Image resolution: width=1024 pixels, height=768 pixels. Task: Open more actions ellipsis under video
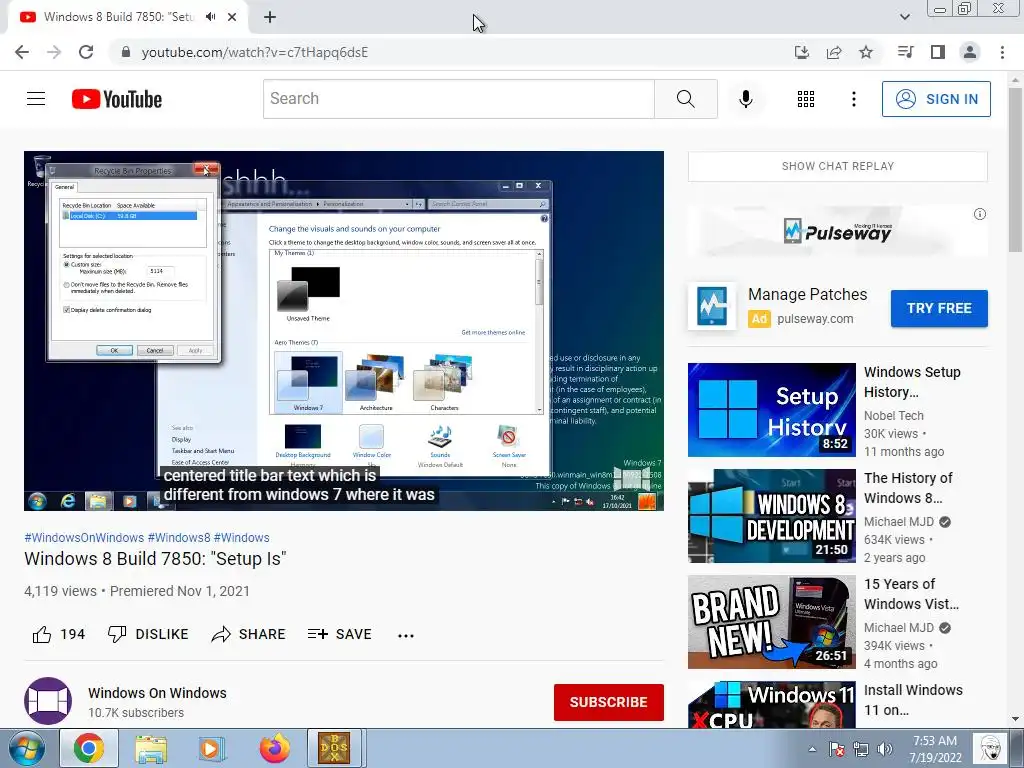point(406,635)
